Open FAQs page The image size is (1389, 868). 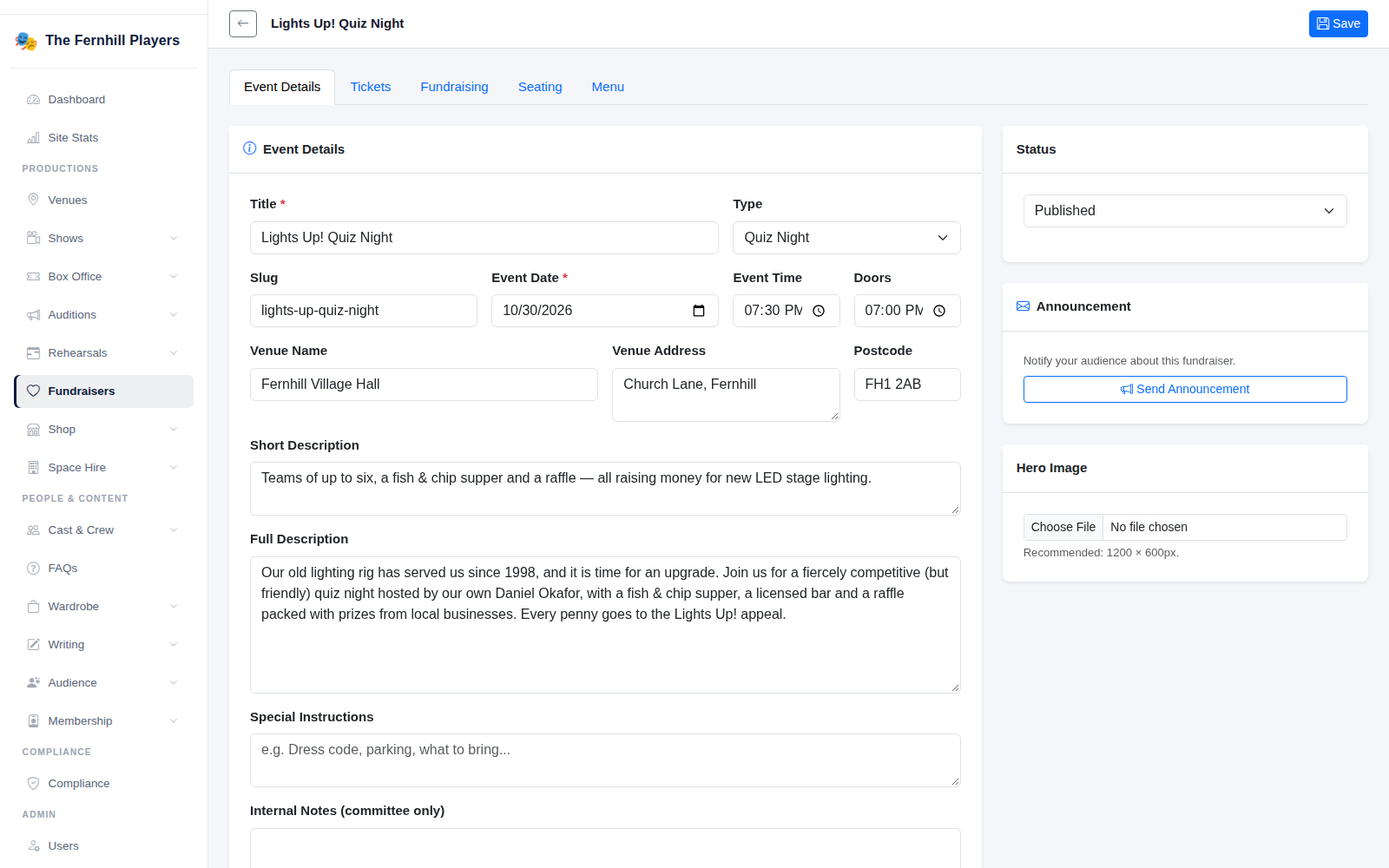click(103, 569)
